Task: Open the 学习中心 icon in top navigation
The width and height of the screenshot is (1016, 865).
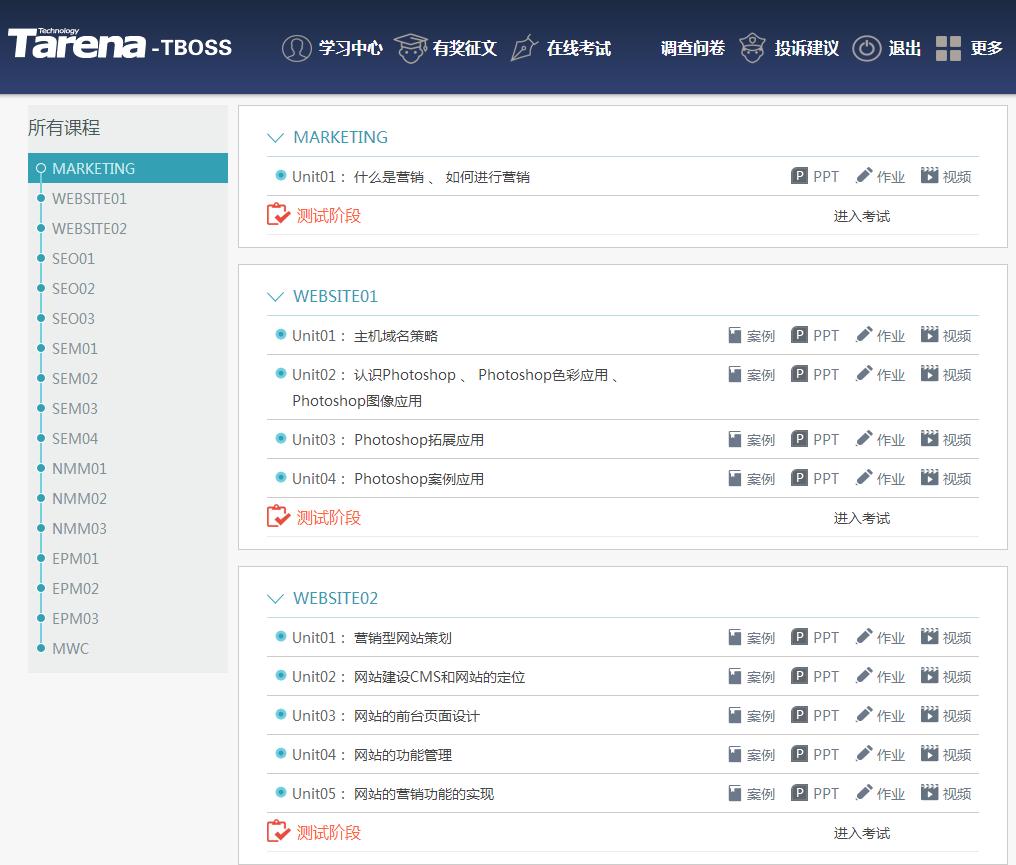Action: click(x=297, y=48)
